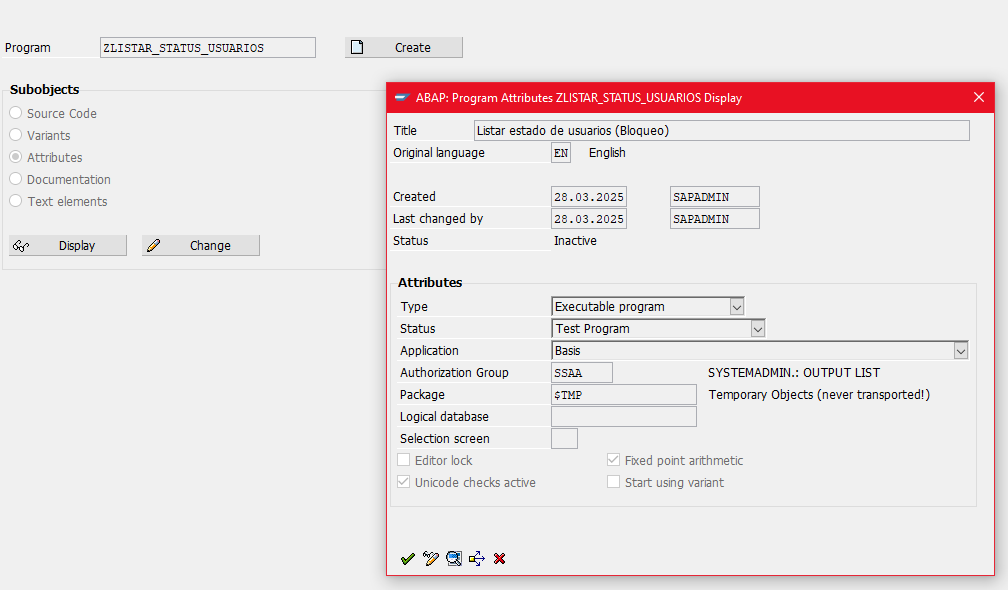Select the Attributes radio button
The width and height of the screenshot is (1008, 590).
click(16, 157)
